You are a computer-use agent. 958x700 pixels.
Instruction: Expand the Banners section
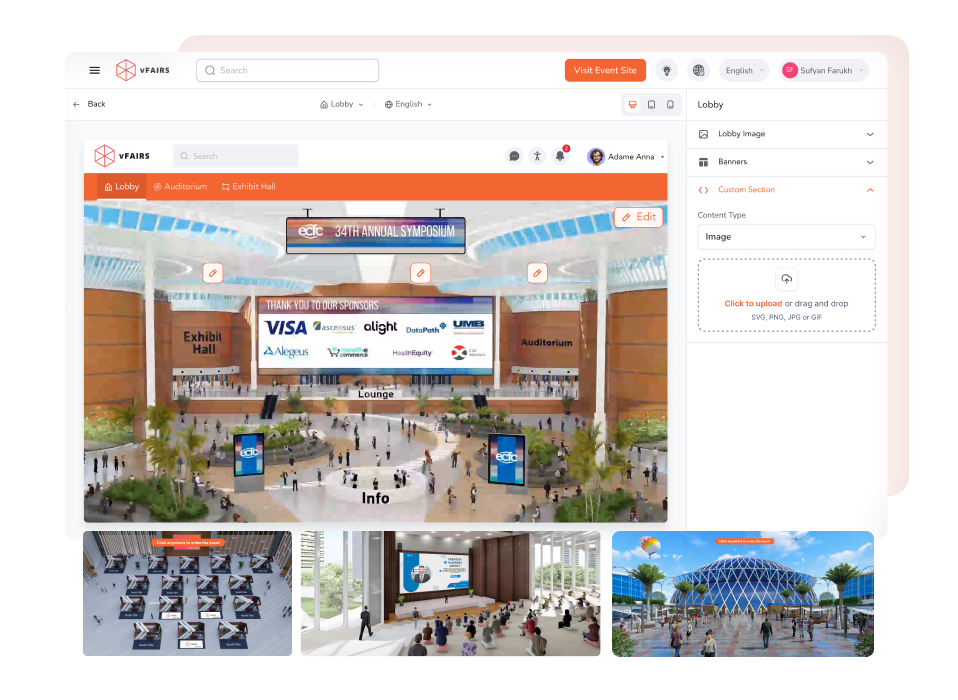coord(786,161)
